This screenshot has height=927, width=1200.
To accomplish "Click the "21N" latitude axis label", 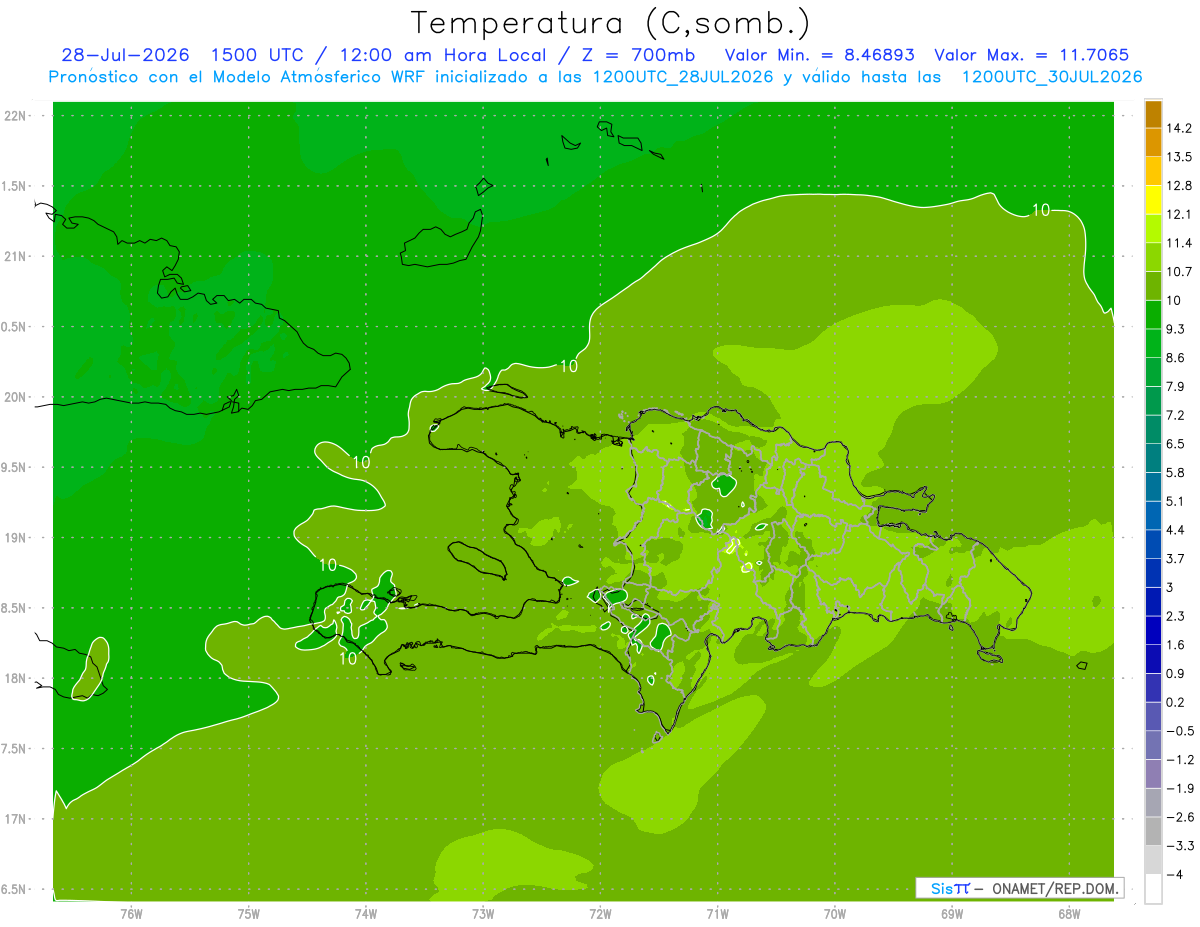I will 14,256.
